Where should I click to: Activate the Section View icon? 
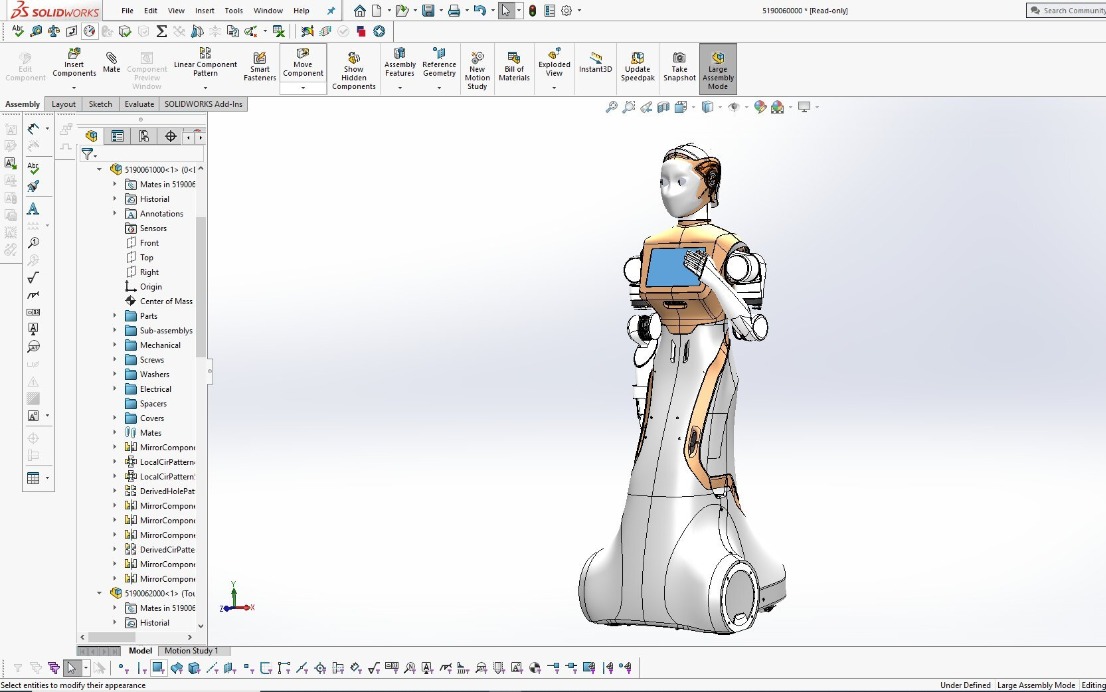click(x=664, y=107)
